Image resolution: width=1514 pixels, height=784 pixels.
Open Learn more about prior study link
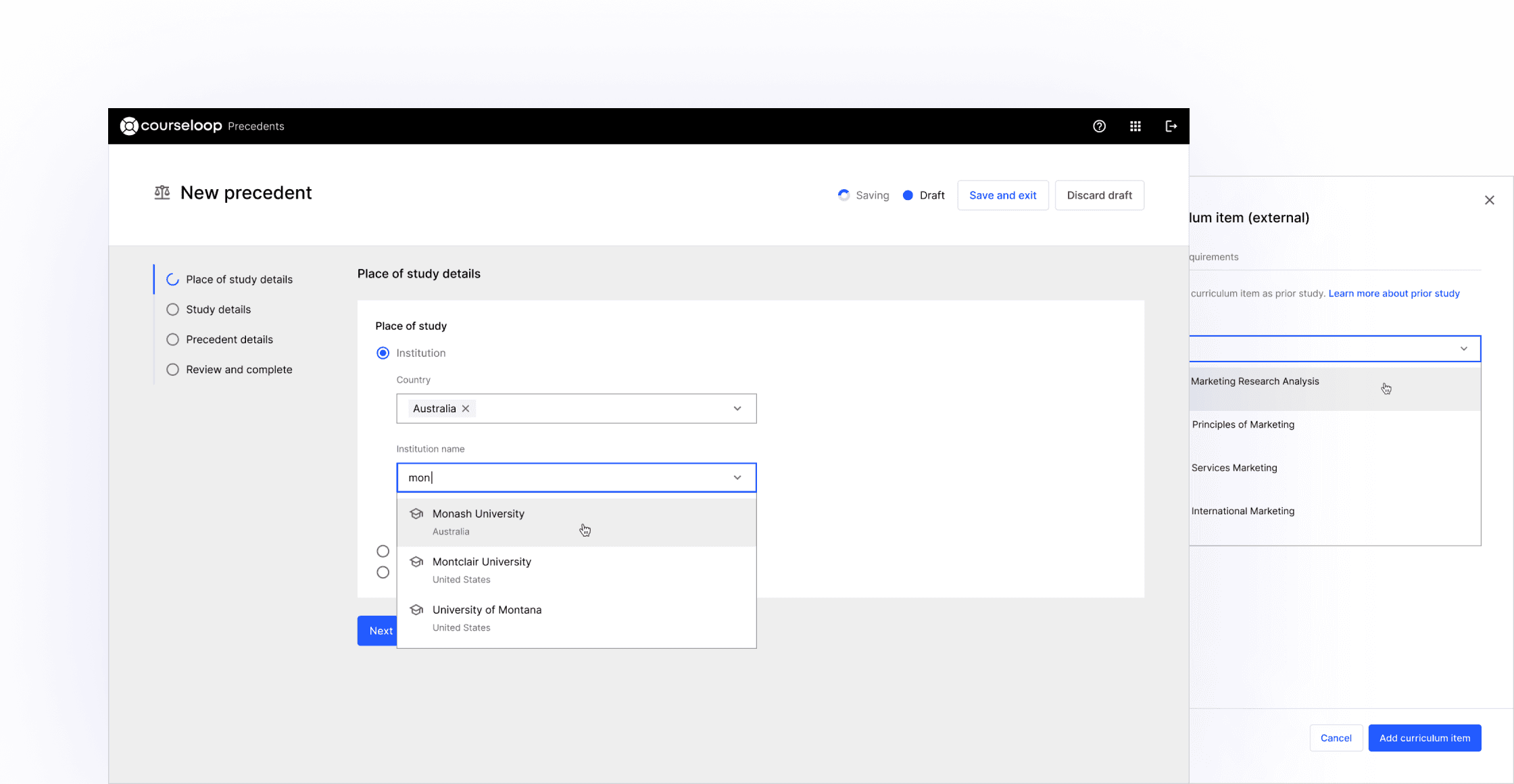click(x=1394, y=293)
